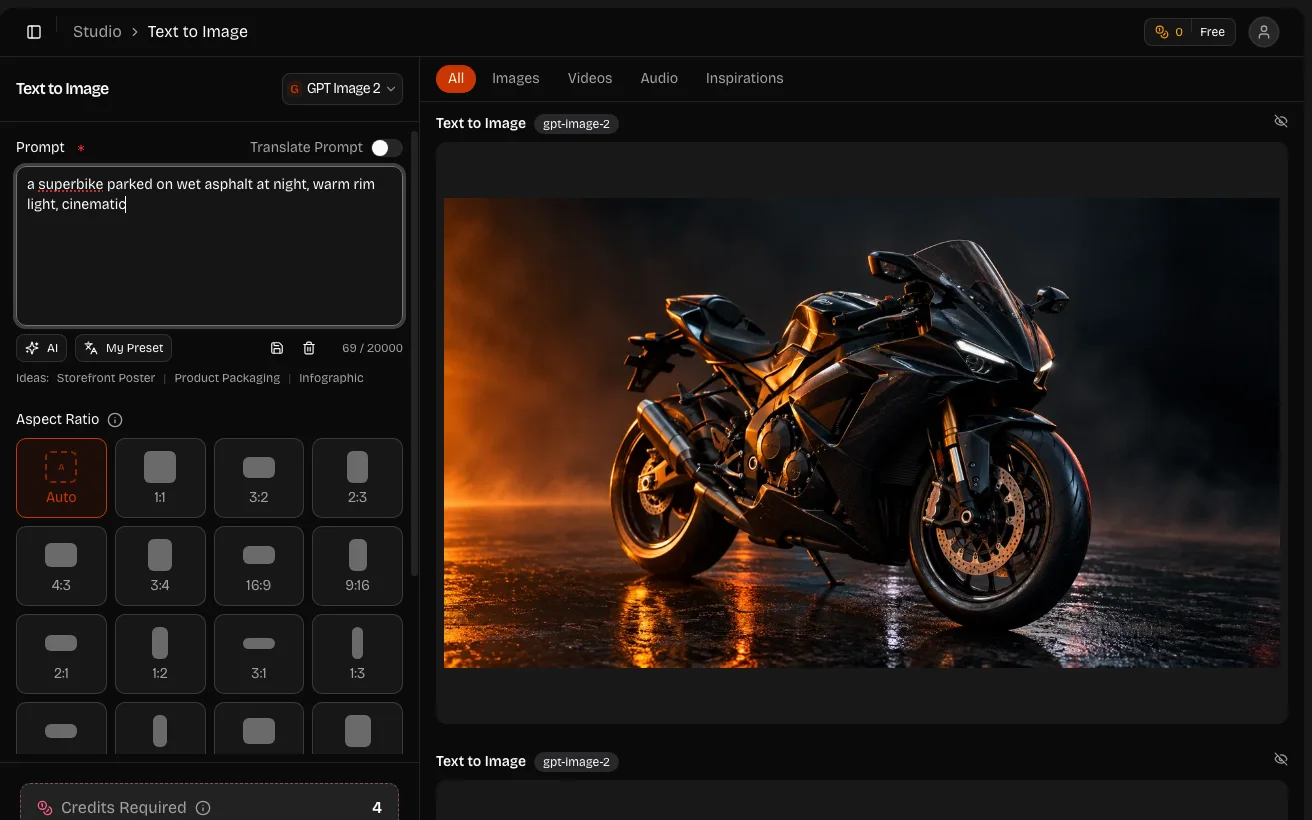Viewport: 1312px width, 820px height.
Task: Click the credits coin icon showing 0
Action: tap(1162, 32)
